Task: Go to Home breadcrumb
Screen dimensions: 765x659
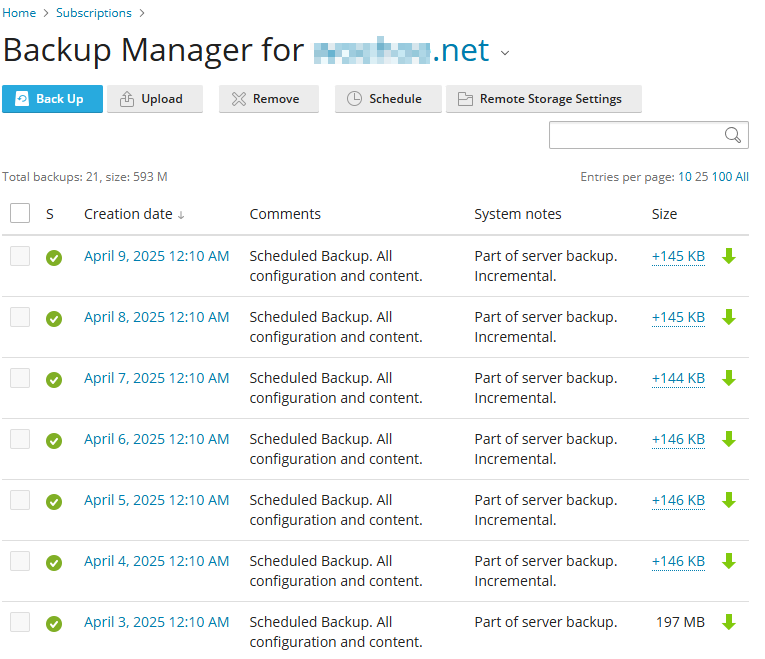Action: (19, 13)
